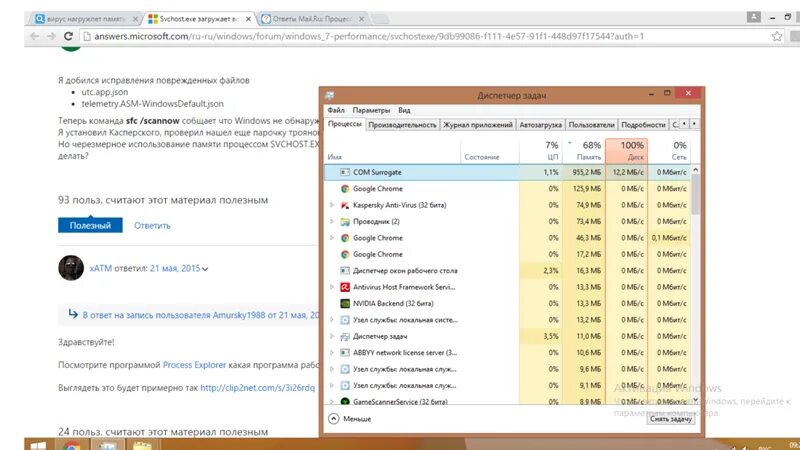Reload the page in Chrome
Screen dimensions: 800x450
pyautogui.click(x=68, y=36)
